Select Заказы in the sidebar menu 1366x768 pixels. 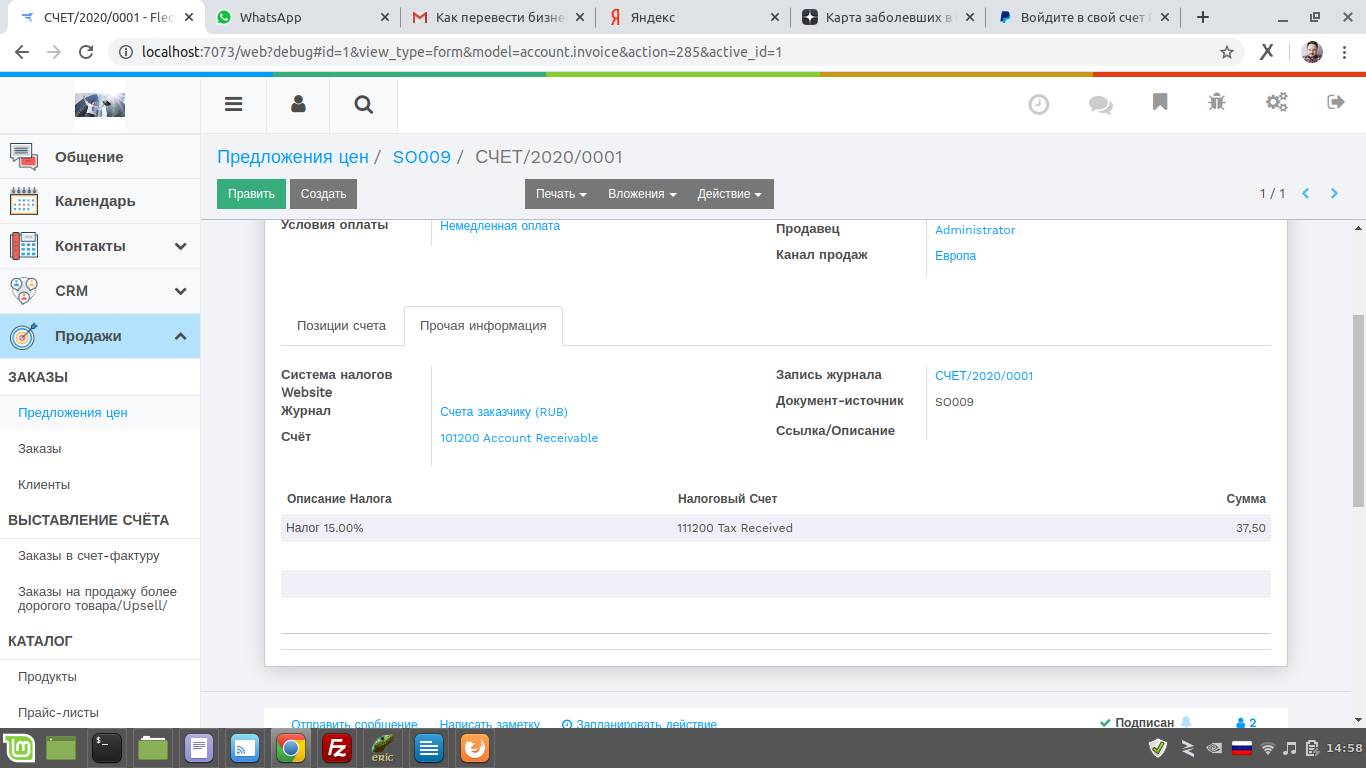click(x=40, y=449)
